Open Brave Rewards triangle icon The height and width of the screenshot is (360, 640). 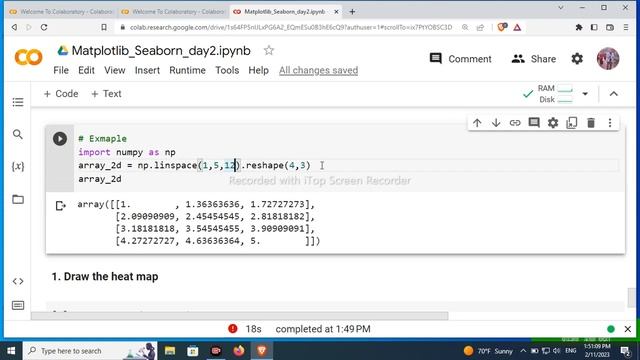point(517,27)
